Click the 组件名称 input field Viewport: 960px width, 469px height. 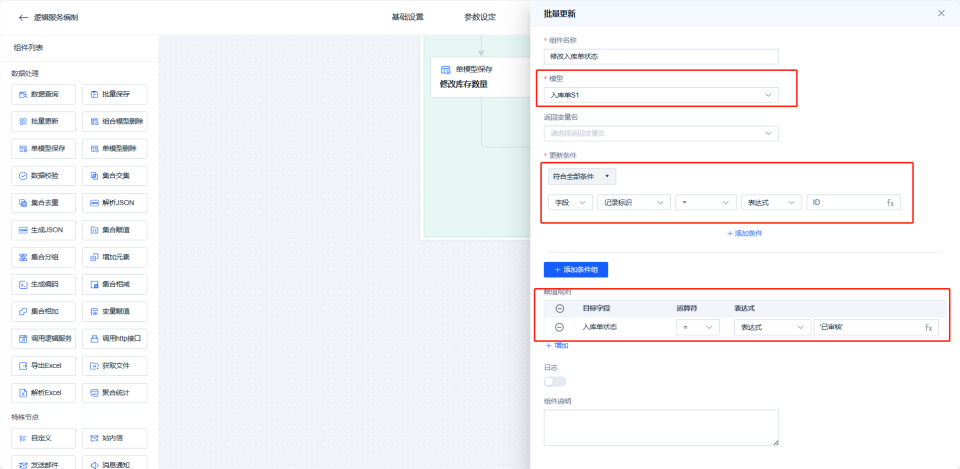pos(661,56)
